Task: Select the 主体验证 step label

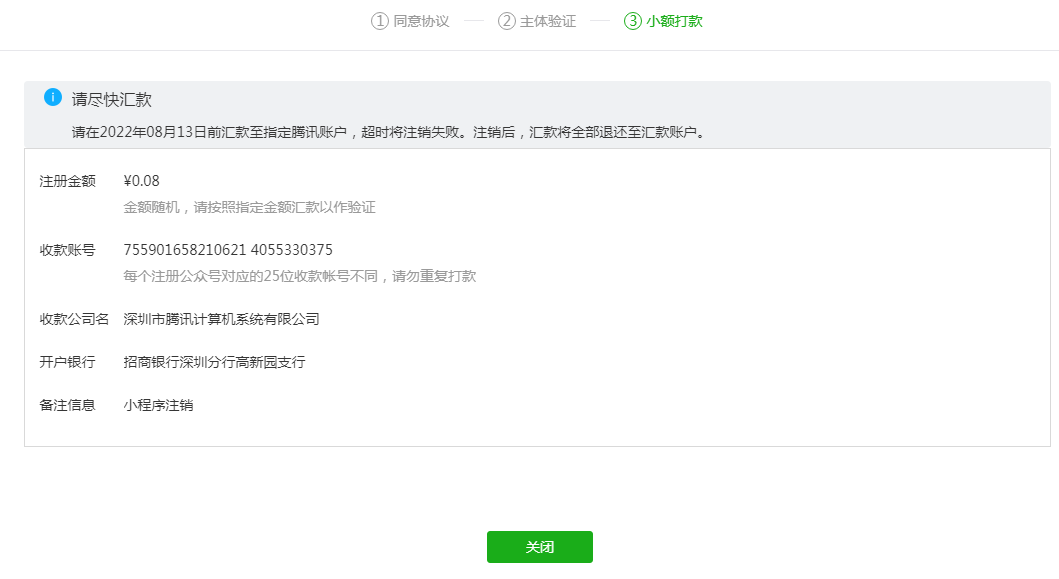Action: (548, 21)
